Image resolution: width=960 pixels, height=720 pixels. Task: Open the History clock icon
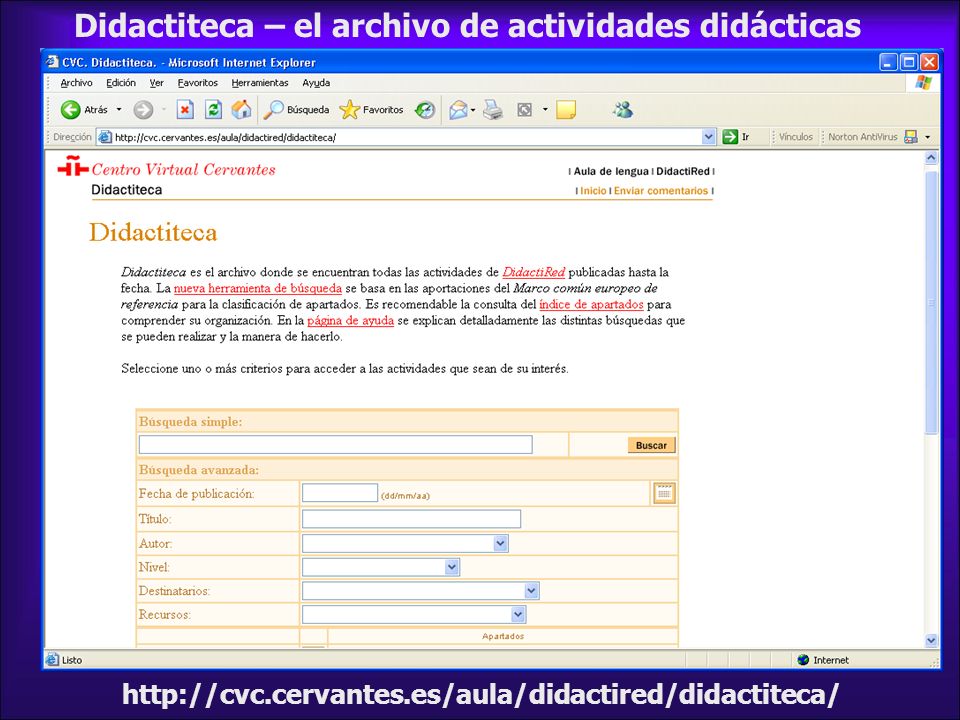pos(425,110)
